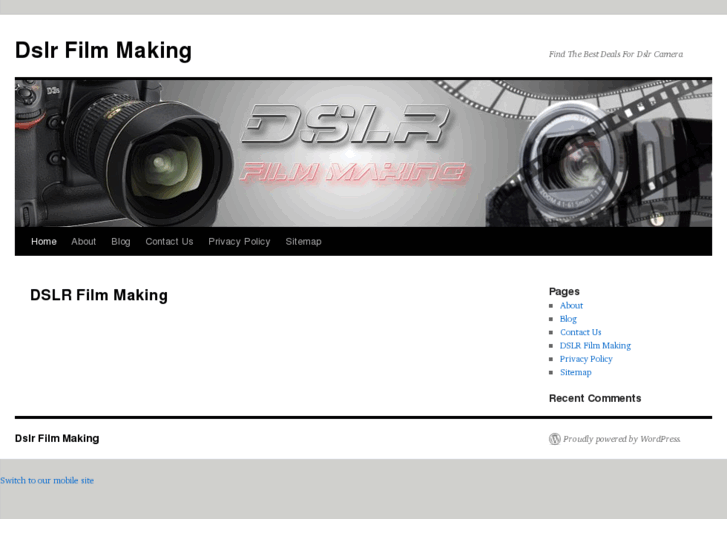This screenshot has width=727, height=545.
Task: Follow Proudly powered by WordPress link
Action: click(621, 439)
